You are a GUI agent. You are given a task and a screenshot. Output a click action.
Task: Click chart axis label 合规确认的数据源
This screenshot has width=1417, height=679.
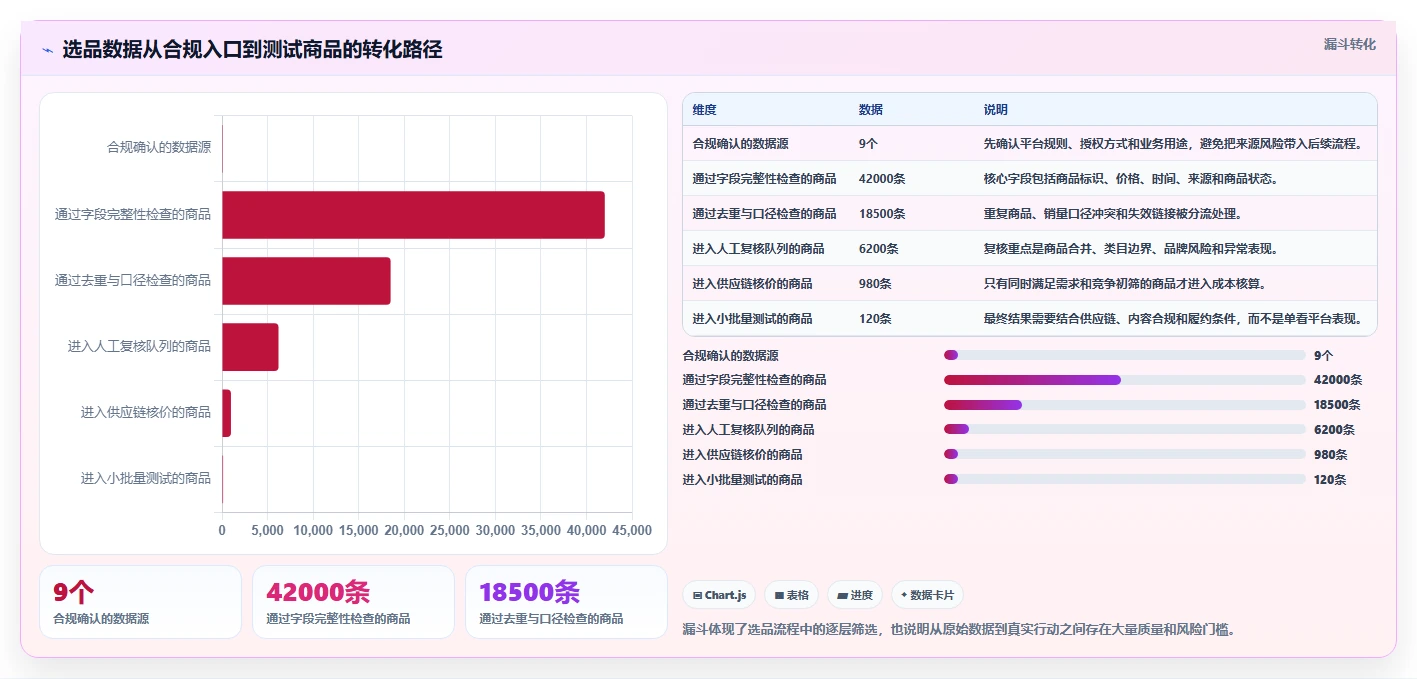click(159, 147)
